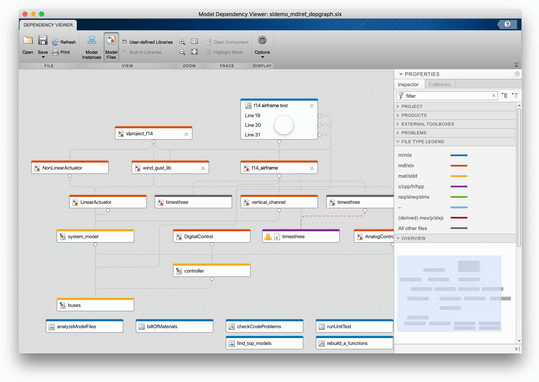Click the Highlight Block button
539x382 pixels.
click(x=224, y=52)
